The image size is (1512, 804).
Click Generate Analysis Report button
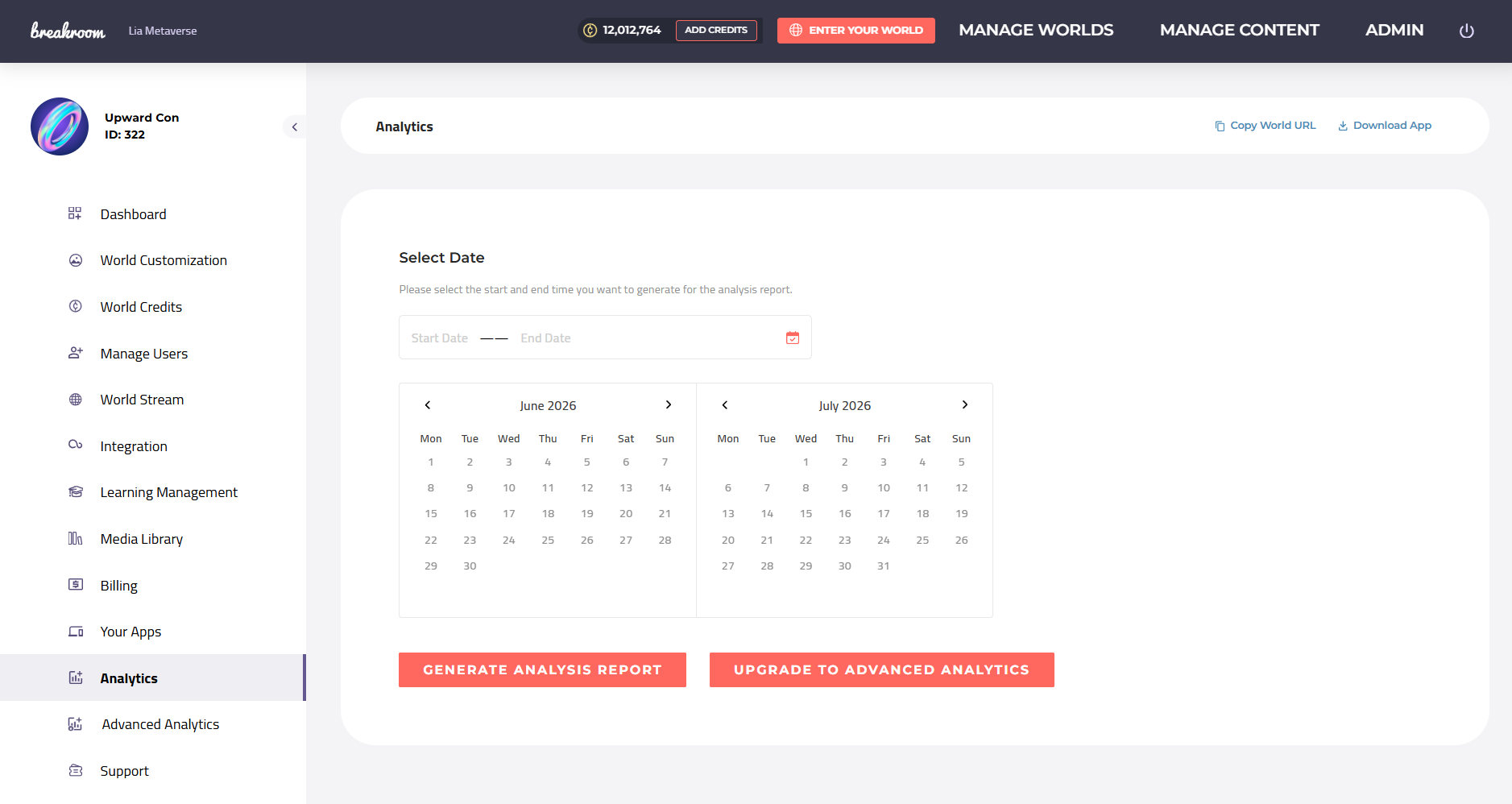click(x=542, y=669)
